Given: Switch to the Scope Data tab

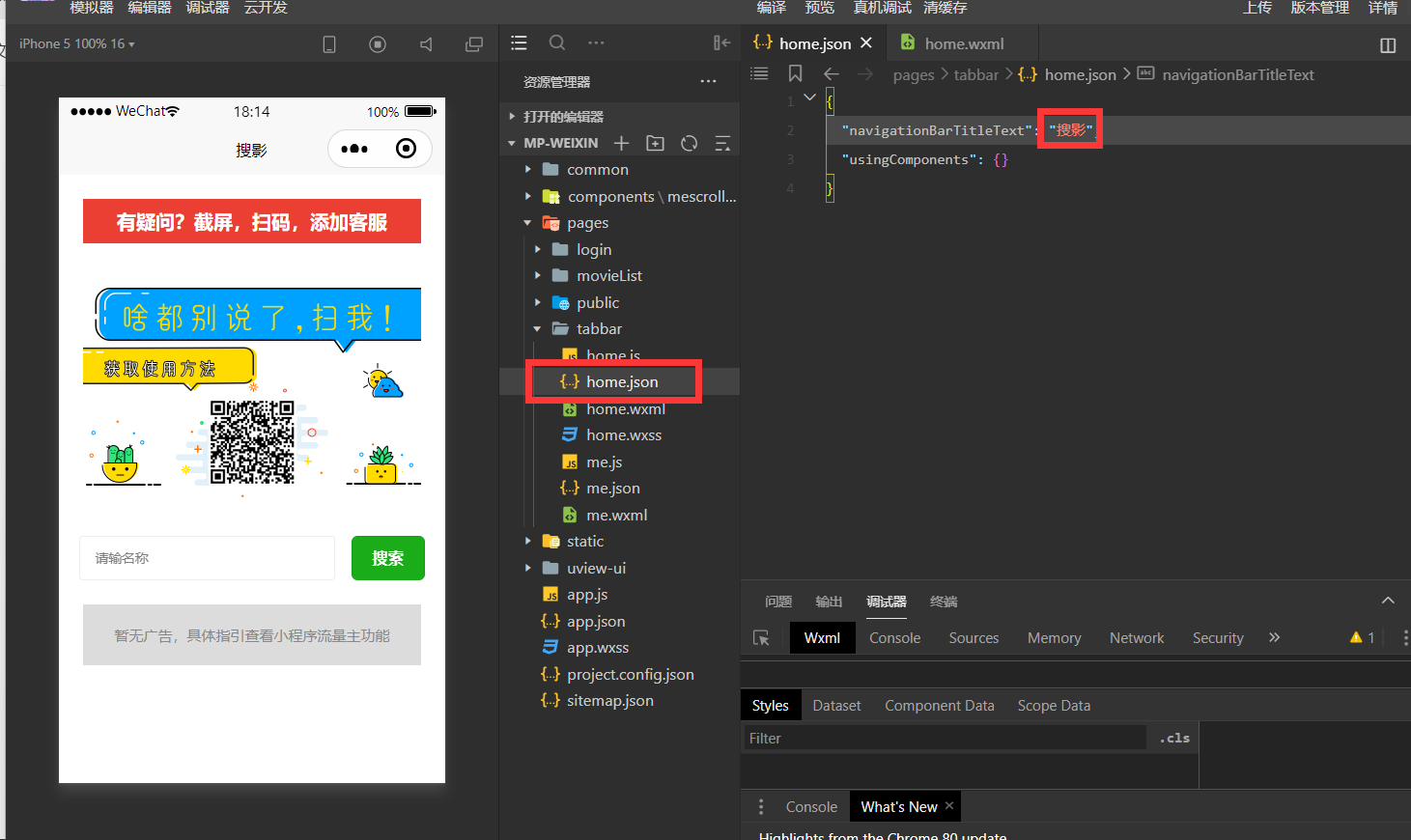Looking at the screenshot, I should [x=1054, y=705].
